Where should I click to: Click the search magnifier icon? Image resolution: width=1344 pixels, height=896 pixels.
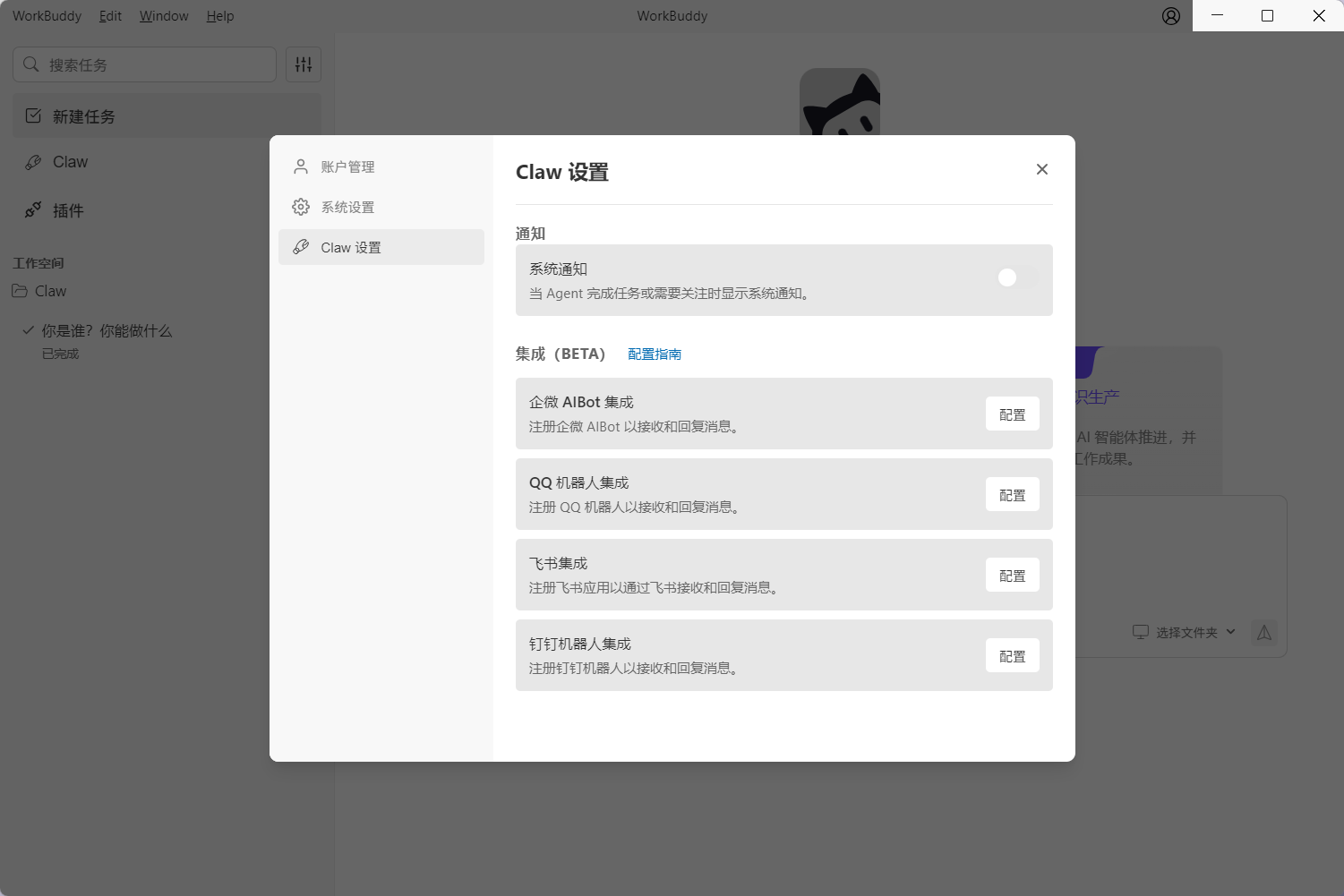pyautogui.click(x=31, y=64)
